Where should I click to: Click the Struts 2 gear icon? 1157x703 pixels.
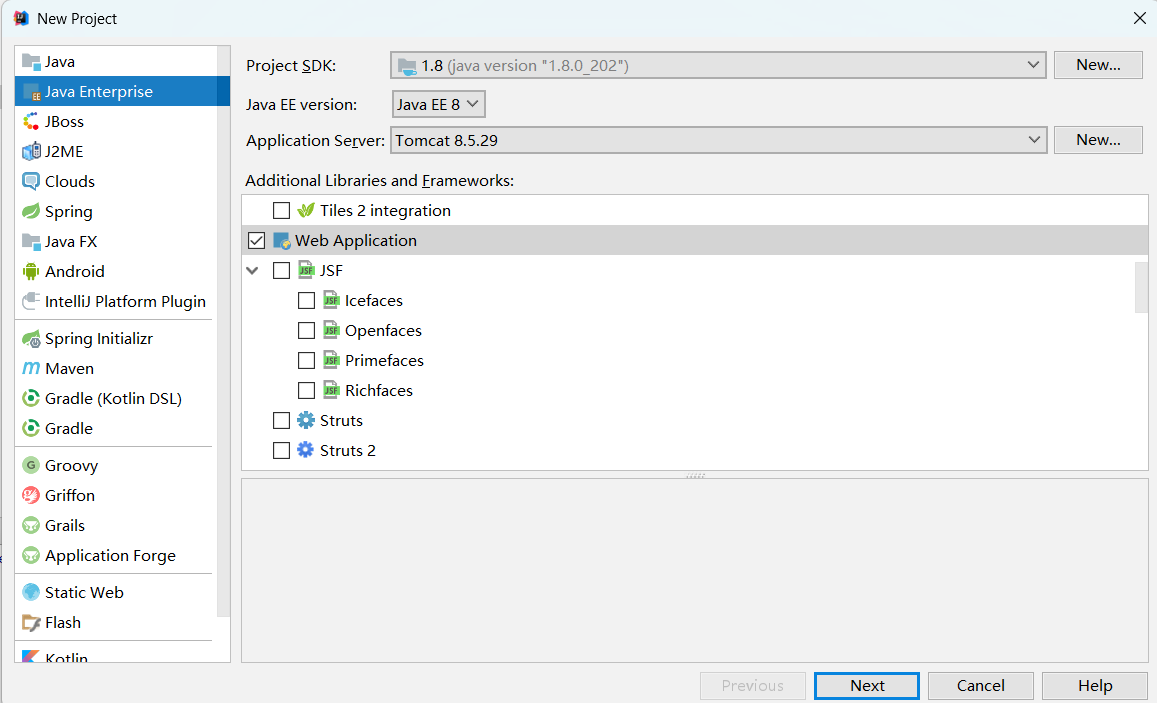[x=305, y=450]
